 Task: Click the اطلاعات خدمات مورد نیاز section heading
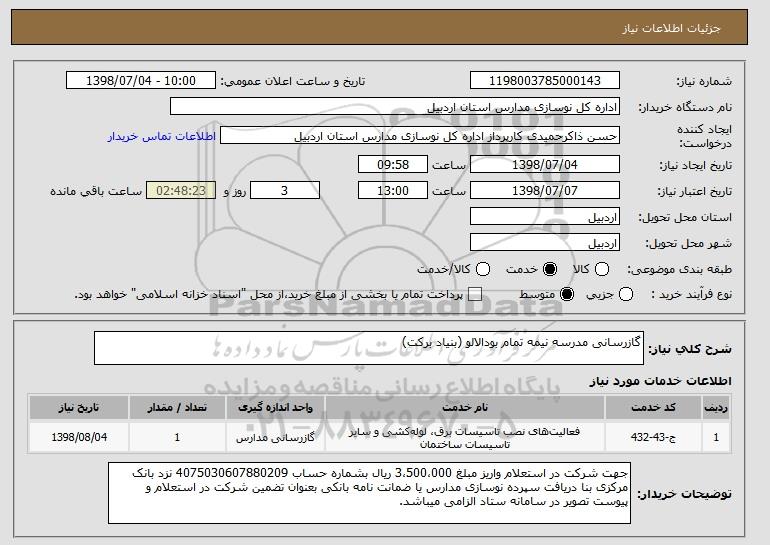tap(660, 381)
